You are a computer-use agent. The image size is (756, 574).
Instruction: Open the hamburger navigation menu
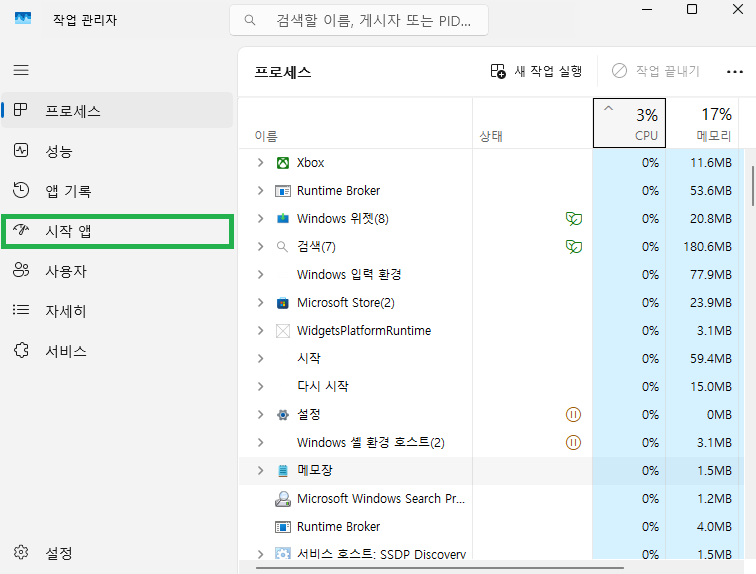point(21,70)
